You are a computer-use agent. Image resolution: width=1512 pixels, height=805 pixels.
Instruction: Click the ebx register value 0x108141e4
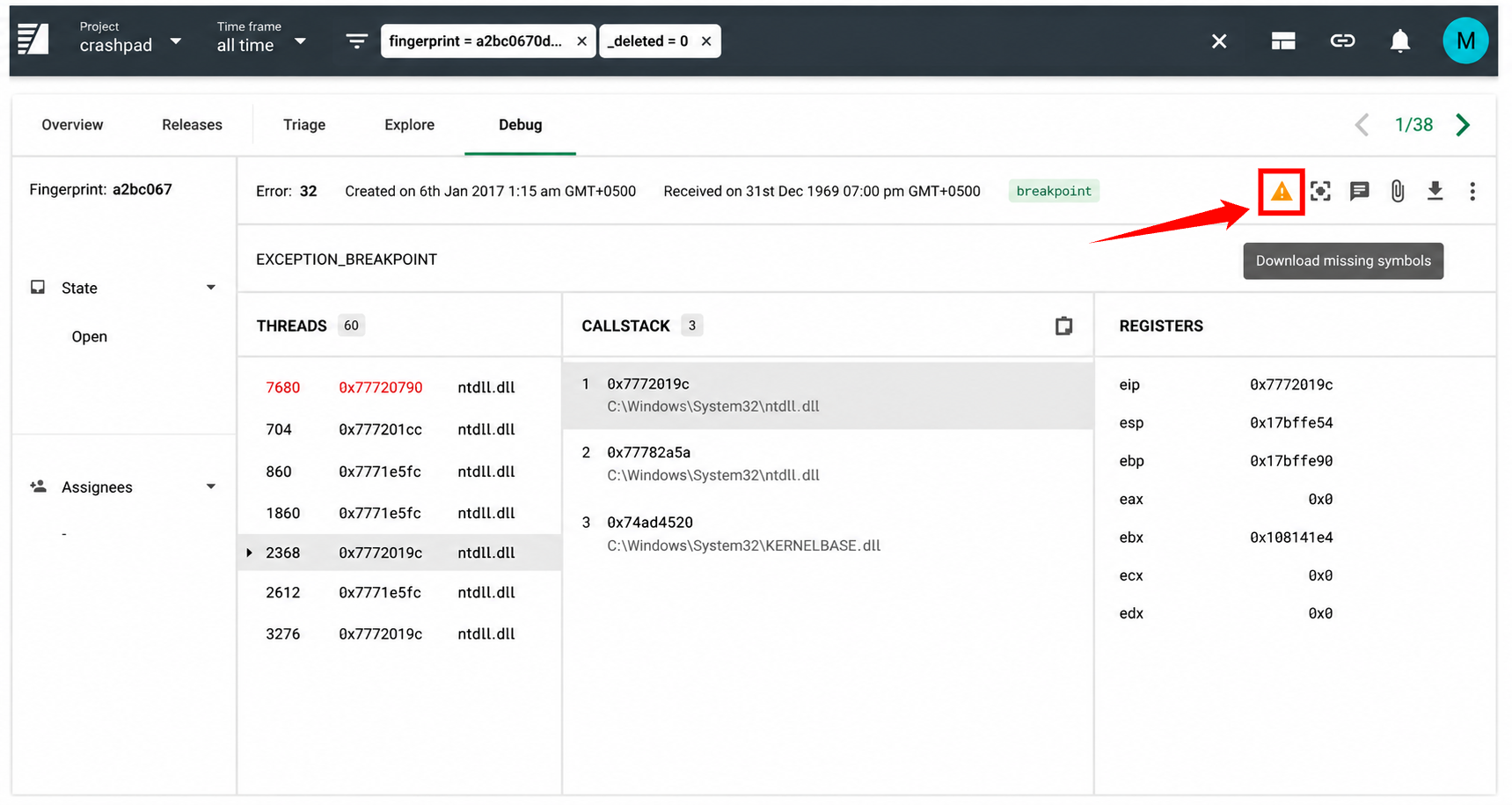(x=1291, y=538)
